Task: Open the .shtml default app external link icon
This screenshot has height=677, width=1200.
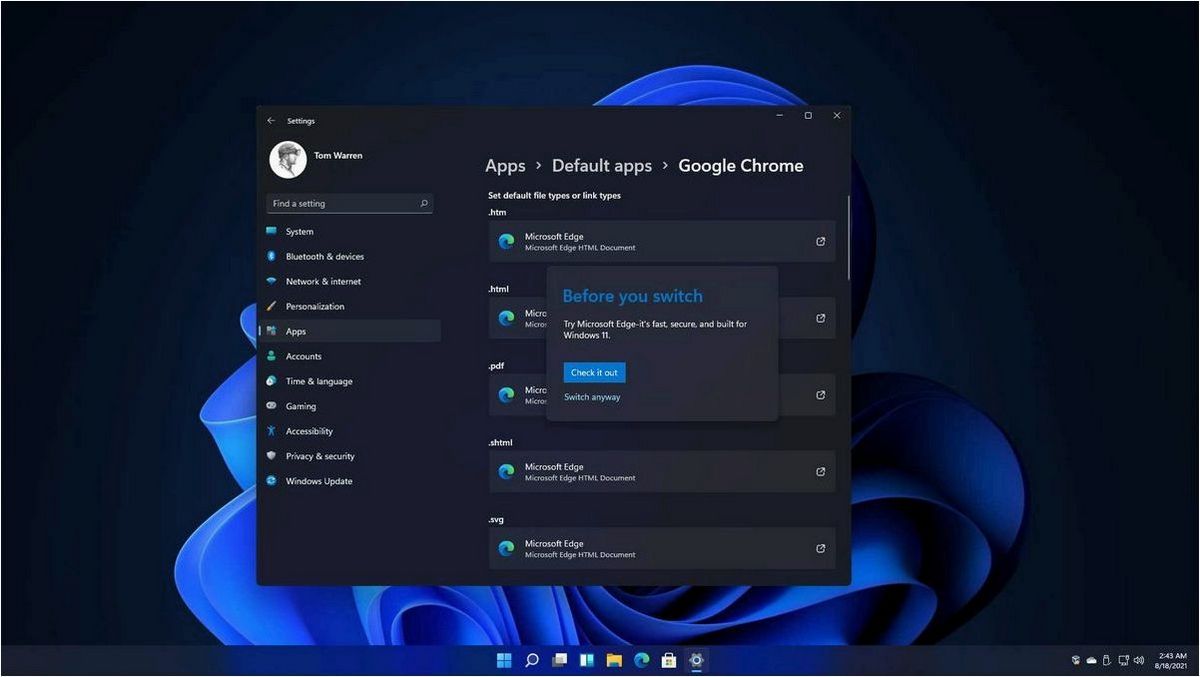Action: point(821,471)
